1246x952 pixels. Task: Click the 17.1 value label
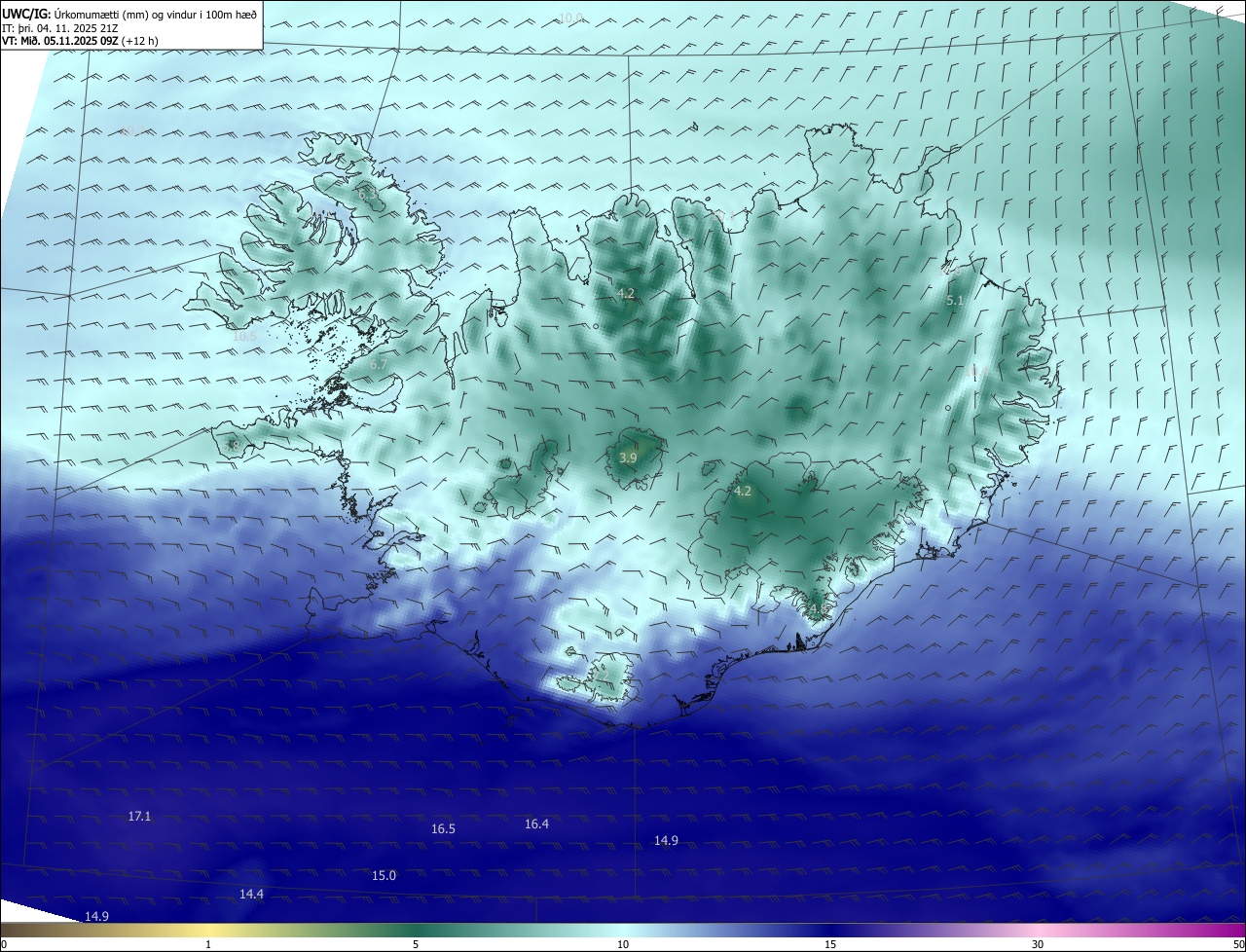pos(139,816)
